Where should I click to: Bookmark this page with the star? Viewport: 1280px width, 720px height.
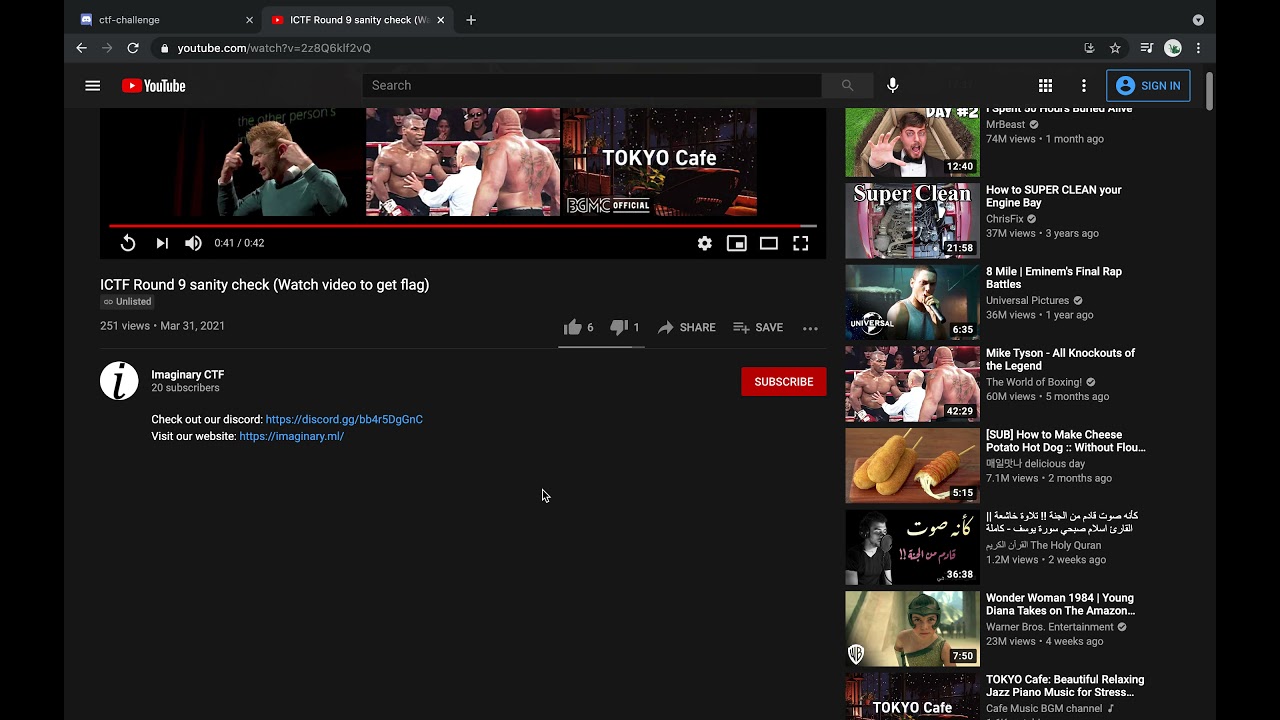pyautogui.click(x=1115, y=48)
